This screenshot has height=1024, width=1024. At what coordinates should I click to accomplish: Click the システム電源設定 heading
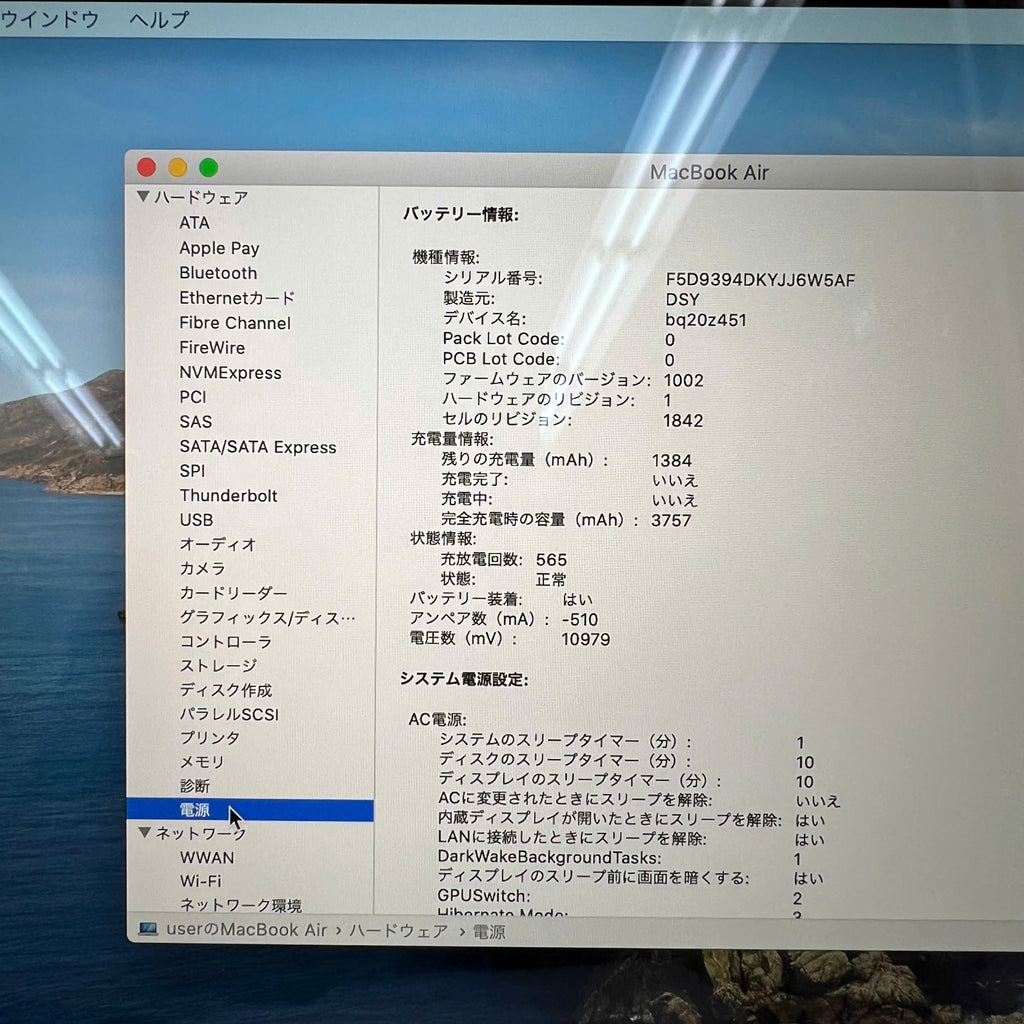click(464, 680)
